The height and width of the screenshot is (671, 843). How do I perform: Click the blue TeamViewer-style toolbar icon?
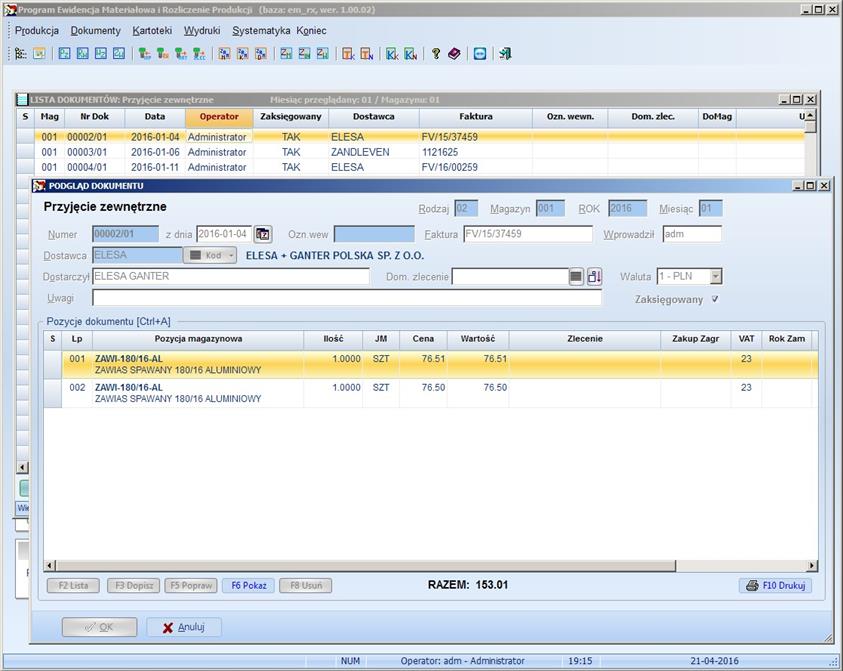(x=480, y=54)
